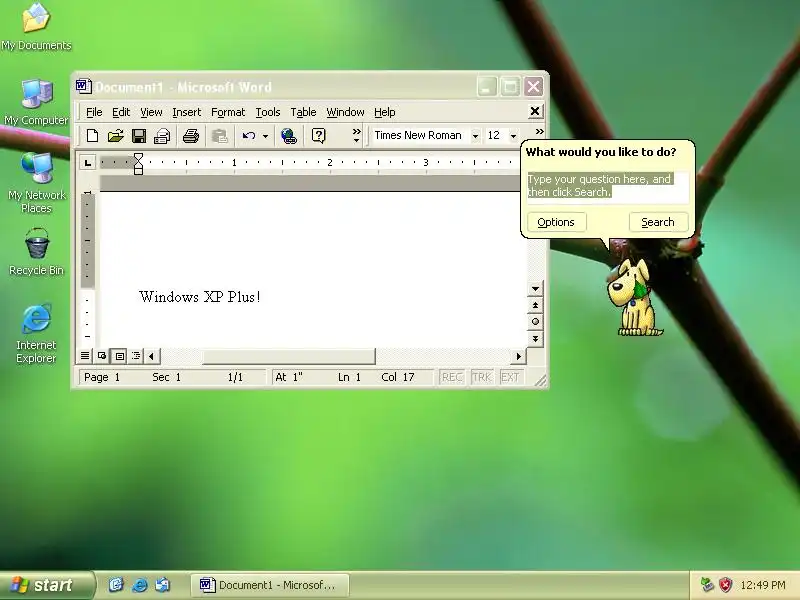Click the Previous Page double-arrow button
Screen dimensions: 800x600
[535, 305]
